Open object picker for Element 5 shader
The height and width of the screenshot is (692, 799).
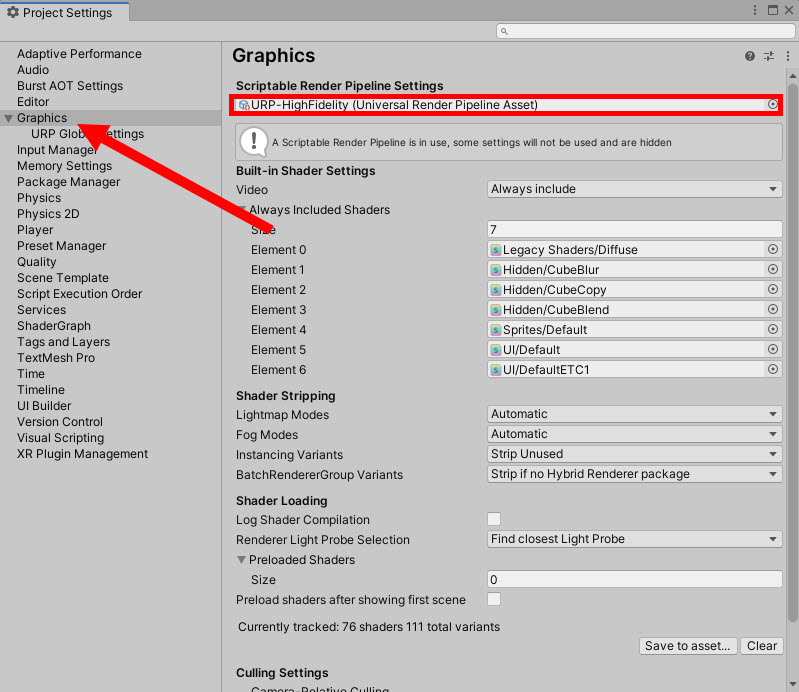click(x=773, y=349)
